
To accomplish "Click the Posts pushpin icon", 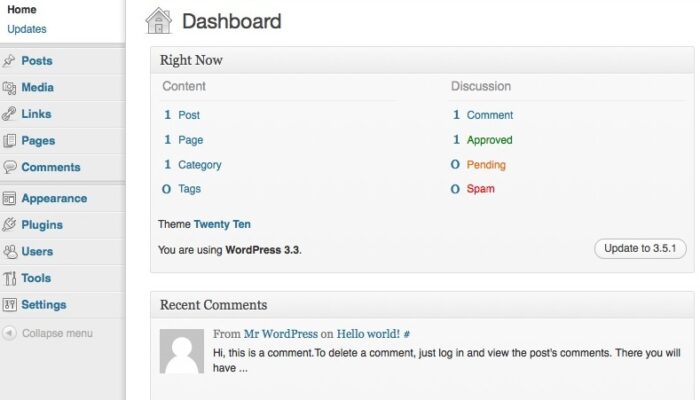I will point(9,61).
